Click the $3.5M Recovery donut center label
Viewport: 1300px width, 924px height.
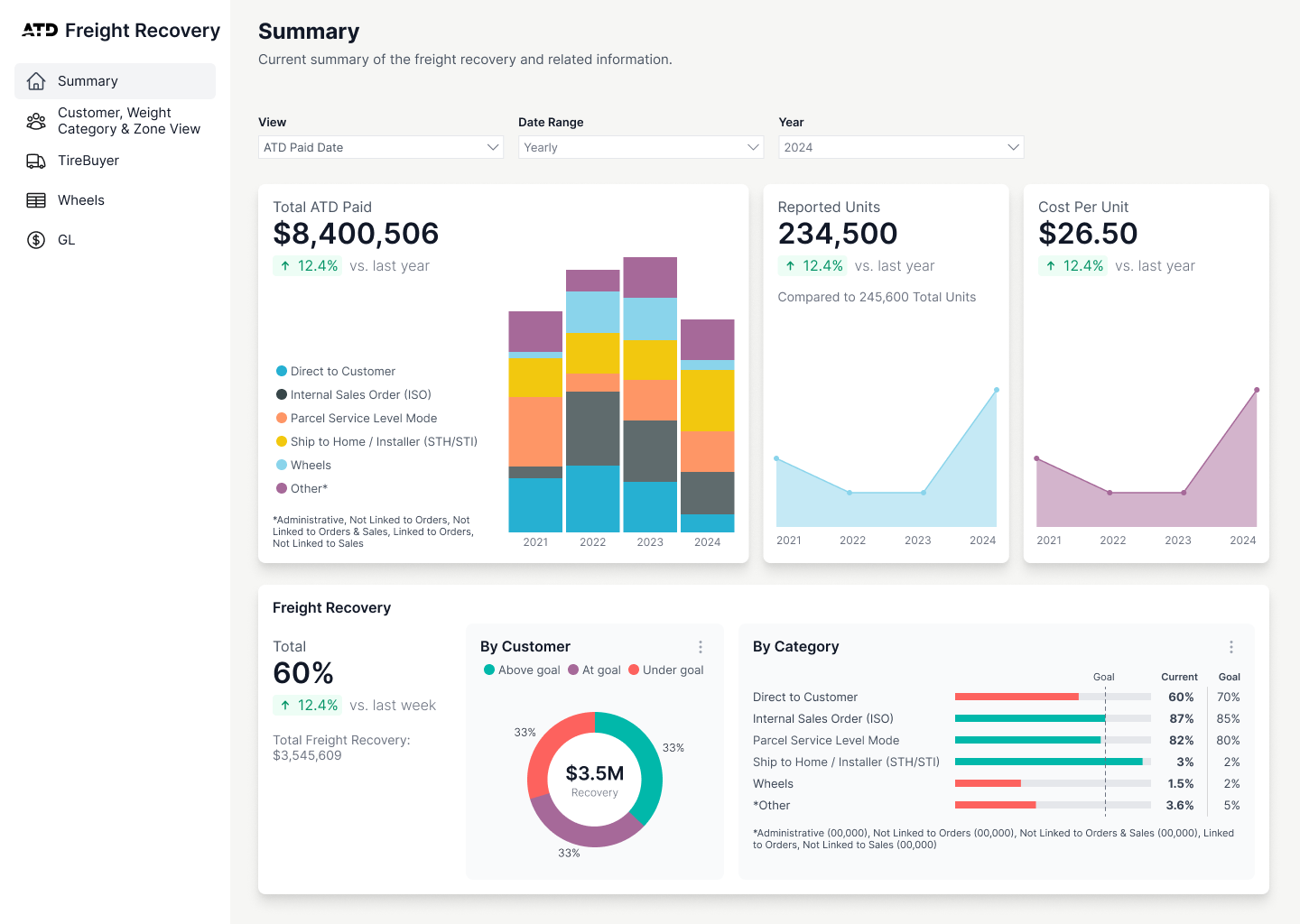(595, 773)
